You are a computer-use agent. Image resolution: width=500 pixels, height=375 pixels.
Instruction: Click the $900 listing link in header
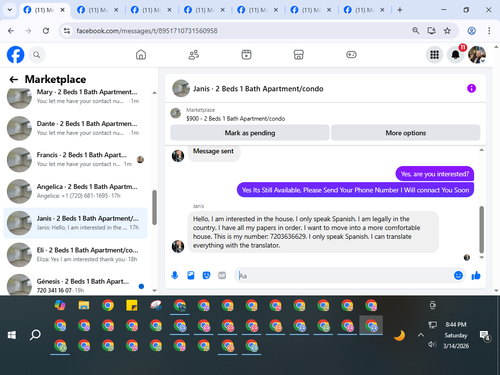[x=235, y=119]
